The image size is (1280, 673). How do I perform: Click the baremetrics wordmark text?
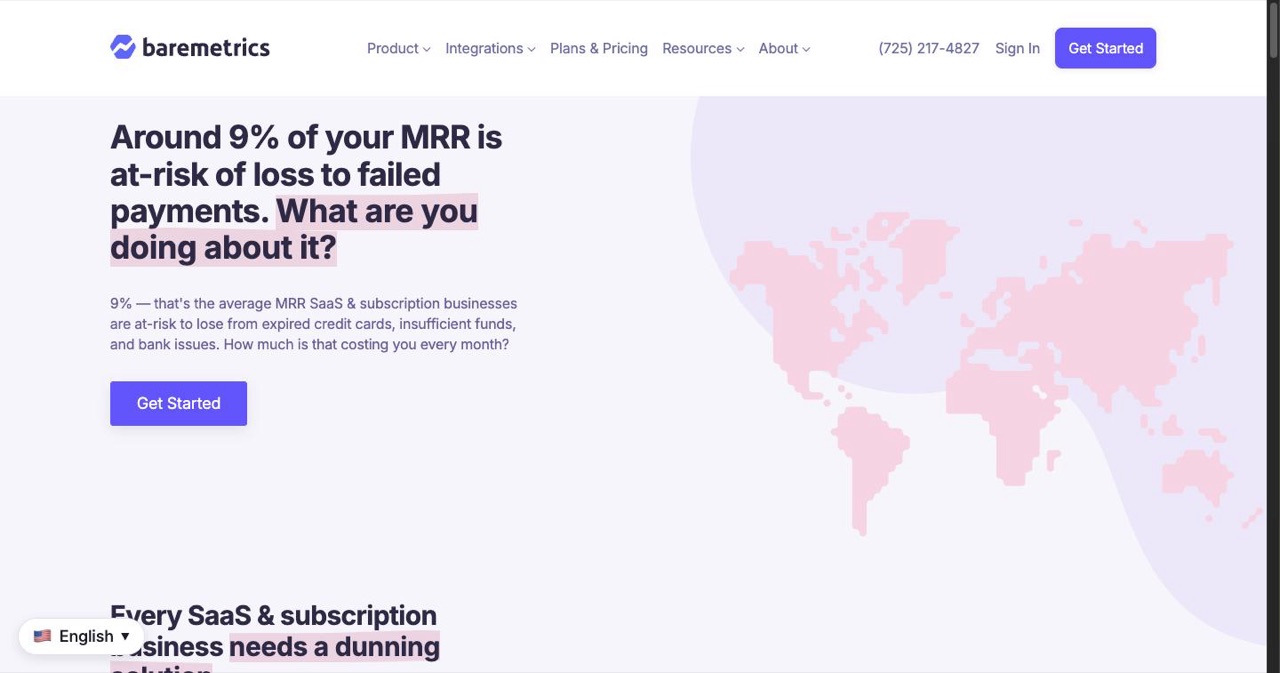[x=206, y=47]
